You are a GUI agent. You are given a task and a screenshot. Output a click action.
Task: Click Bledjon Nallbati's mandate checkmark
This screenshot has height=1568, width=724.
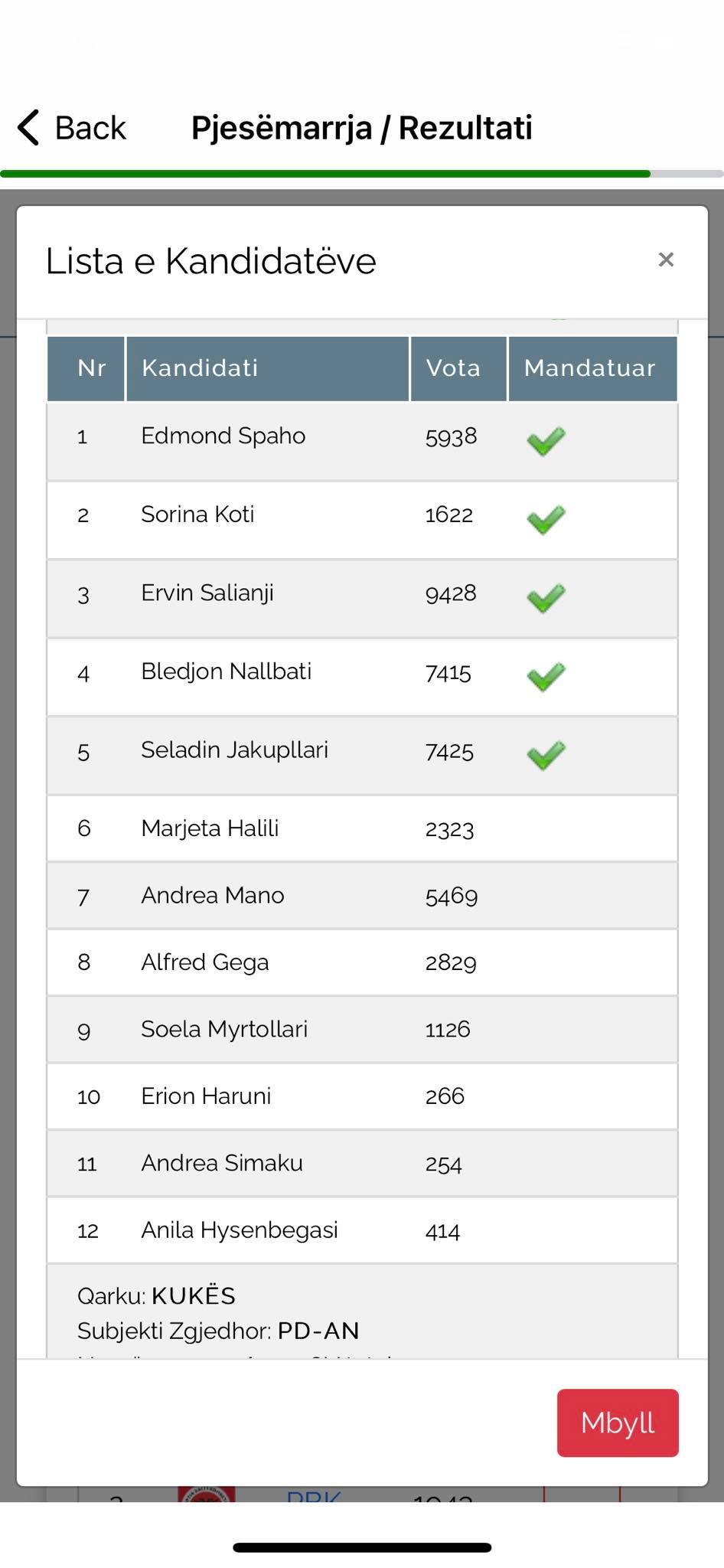pos(546,677)
